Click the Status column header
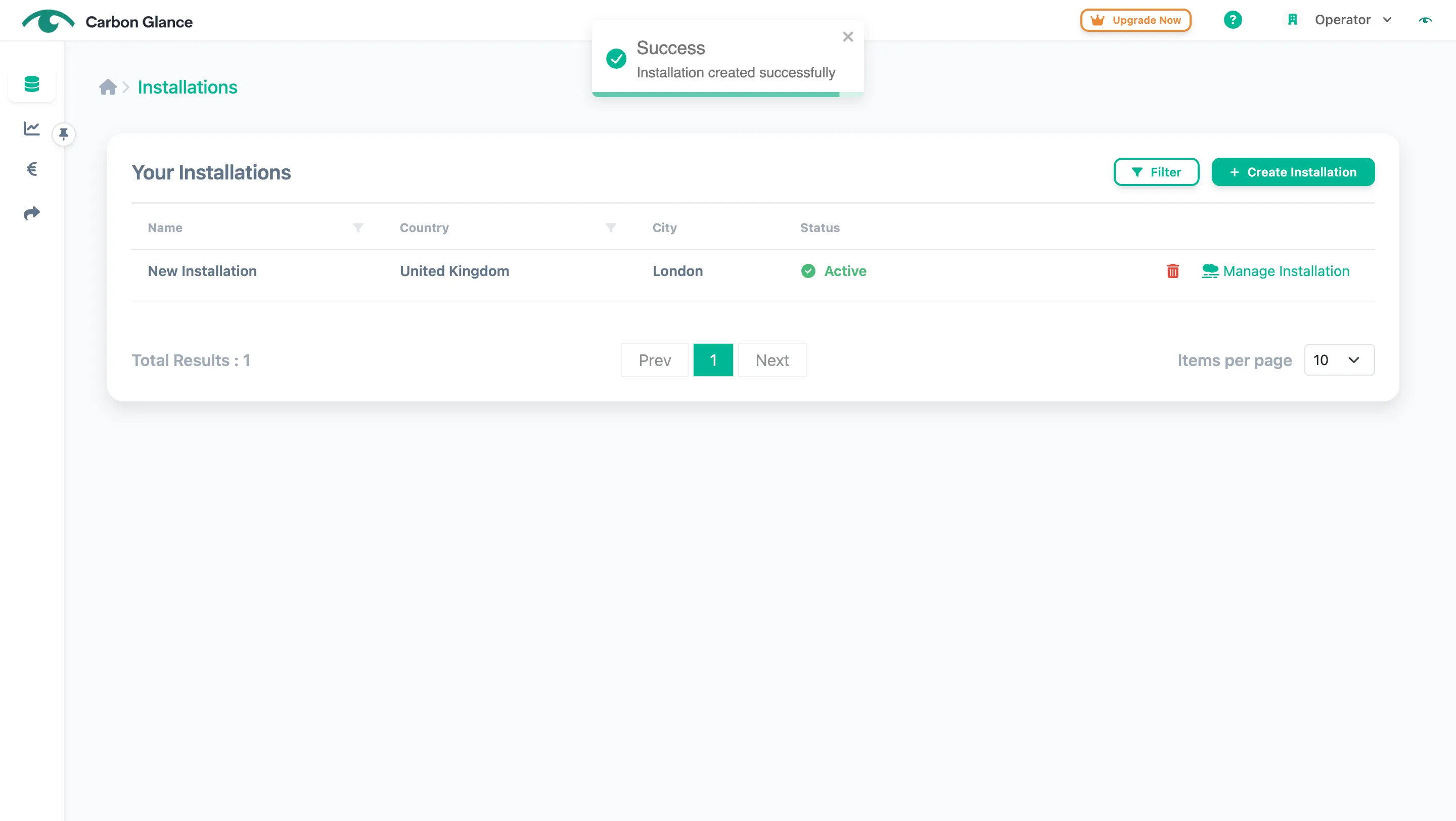Screen dimensions: 1456x821 pyautogui.click(x=820, y=227)
